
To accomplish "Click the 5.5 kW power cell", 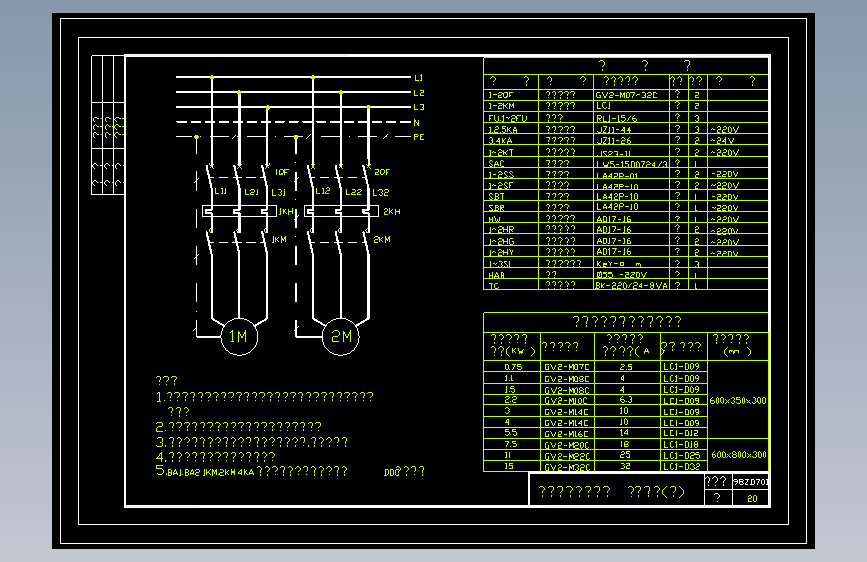I will click(x=510, y=433).
